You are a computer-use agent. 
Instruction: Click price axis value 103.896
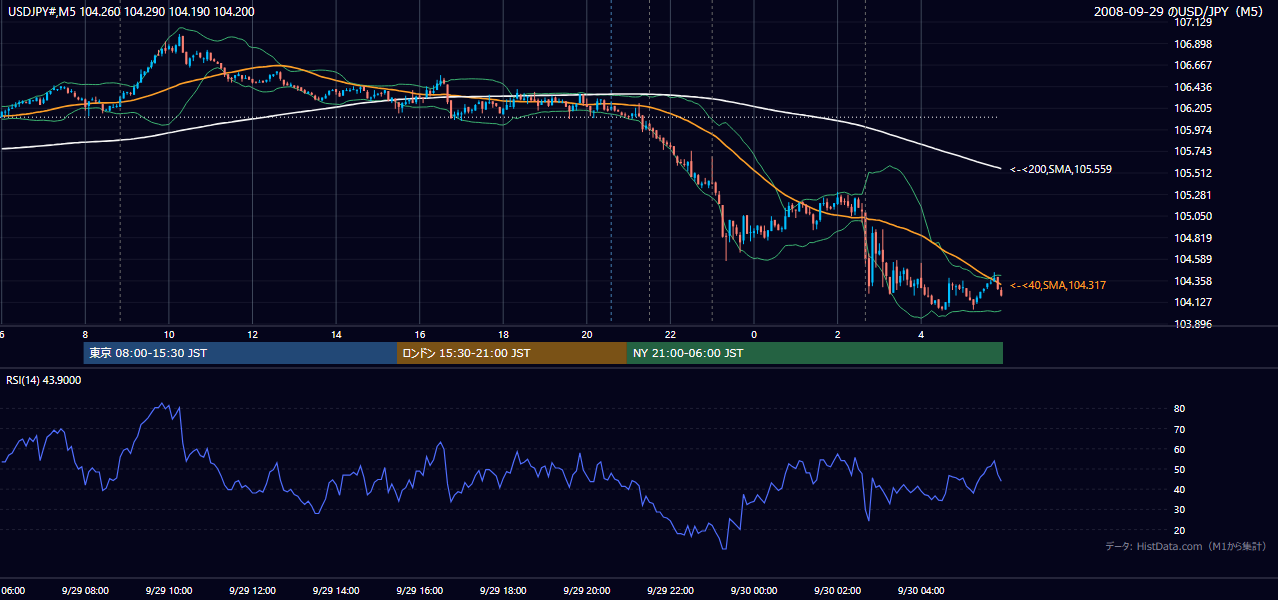pos(1193,324)
